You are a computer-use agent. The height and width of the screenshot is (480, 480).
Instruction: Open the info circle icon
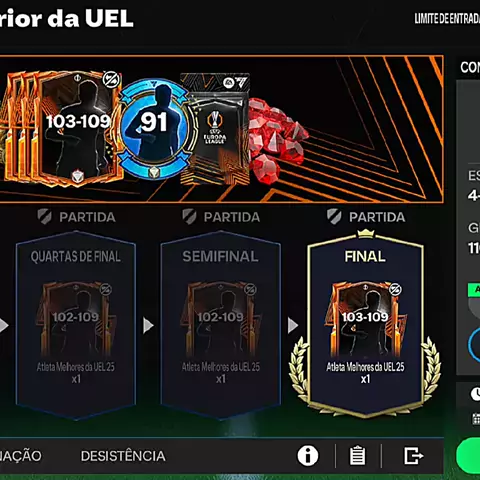[x=308, y=455]
